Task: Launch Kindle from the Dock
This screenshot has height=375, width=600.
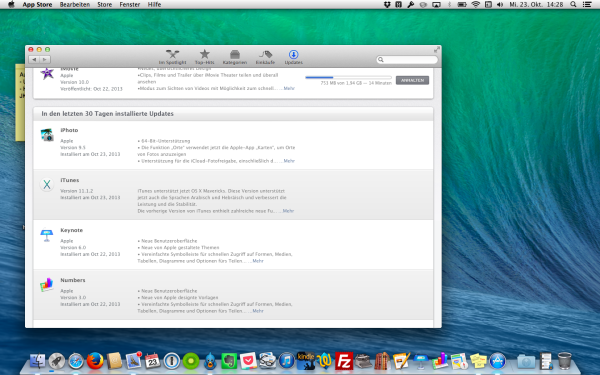Action: pos(305,361)
